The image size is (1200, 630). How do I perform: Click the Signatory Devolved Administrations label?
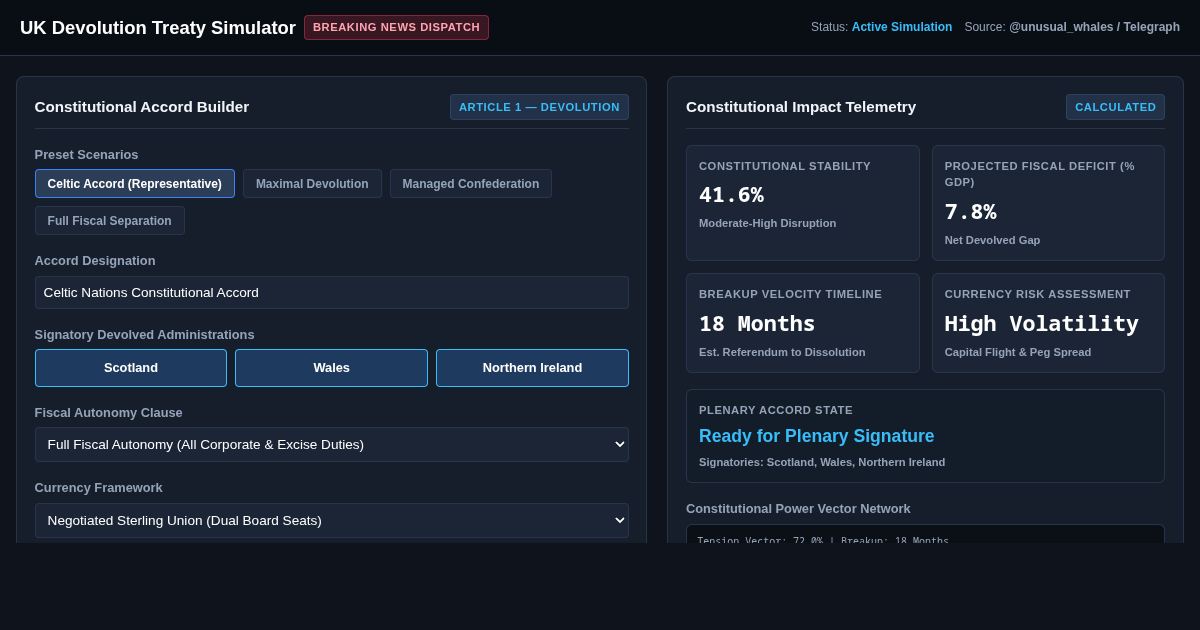(145, 335)
